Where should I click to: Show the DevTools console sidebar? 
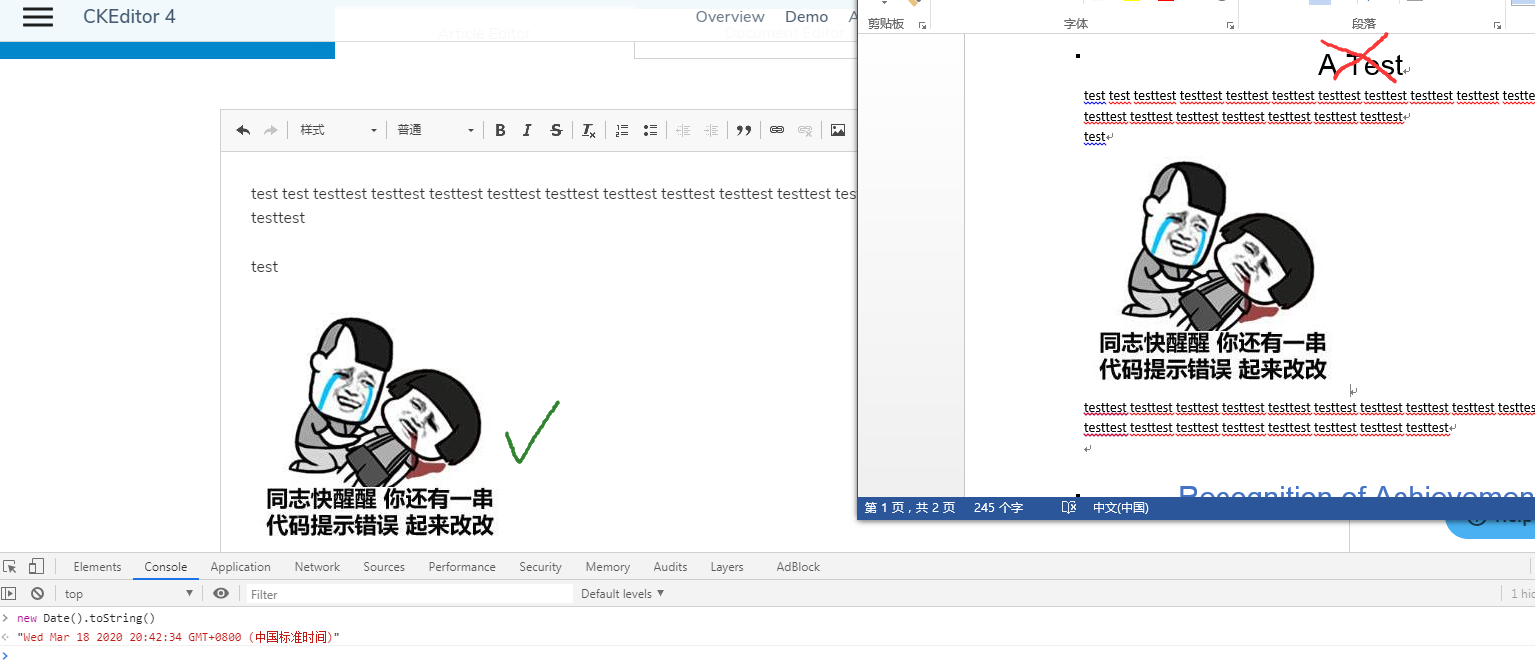click(x=9, y=593)
